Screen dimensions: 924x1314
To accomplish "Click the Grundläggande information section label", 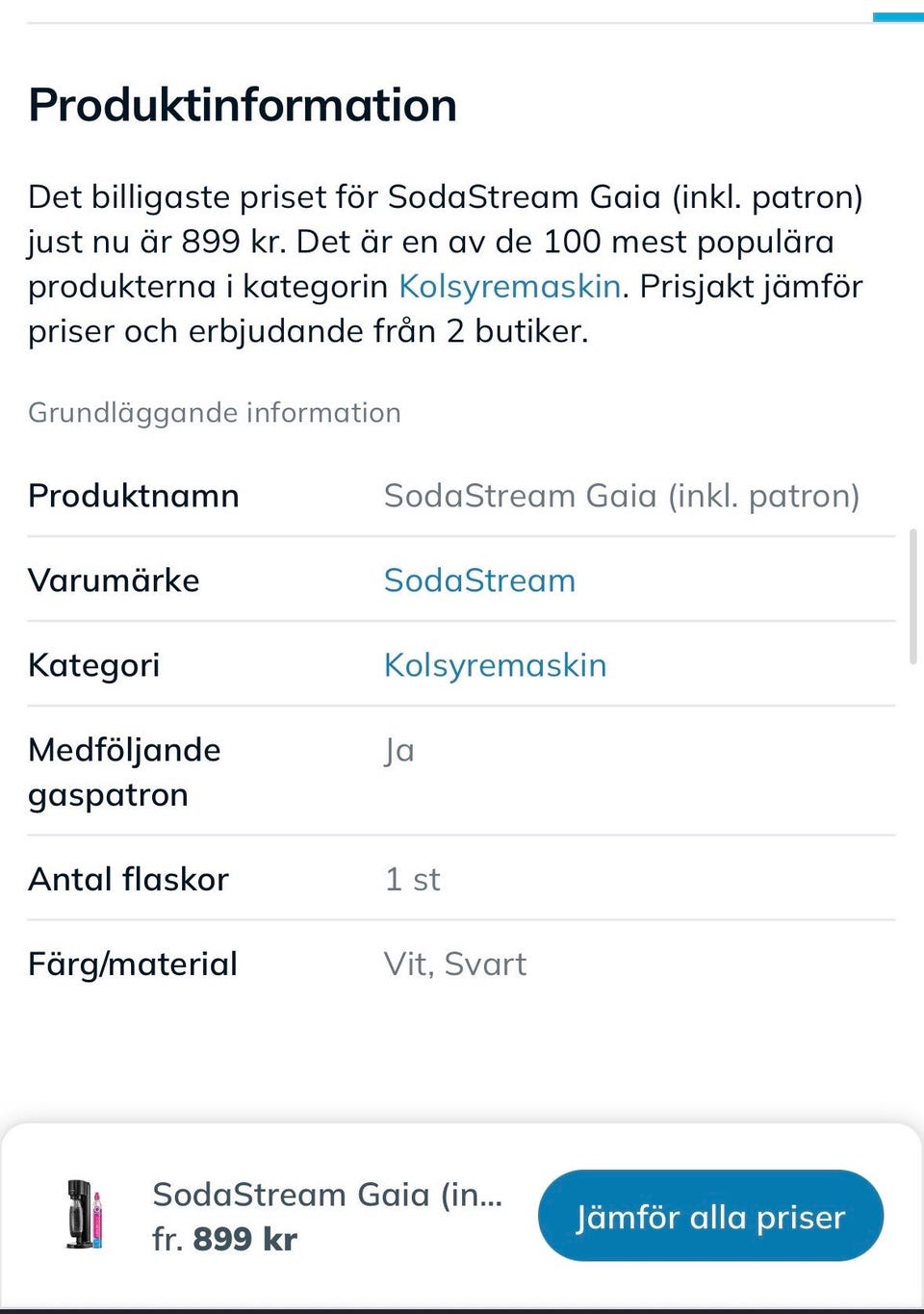I will [x=215, y=413].
